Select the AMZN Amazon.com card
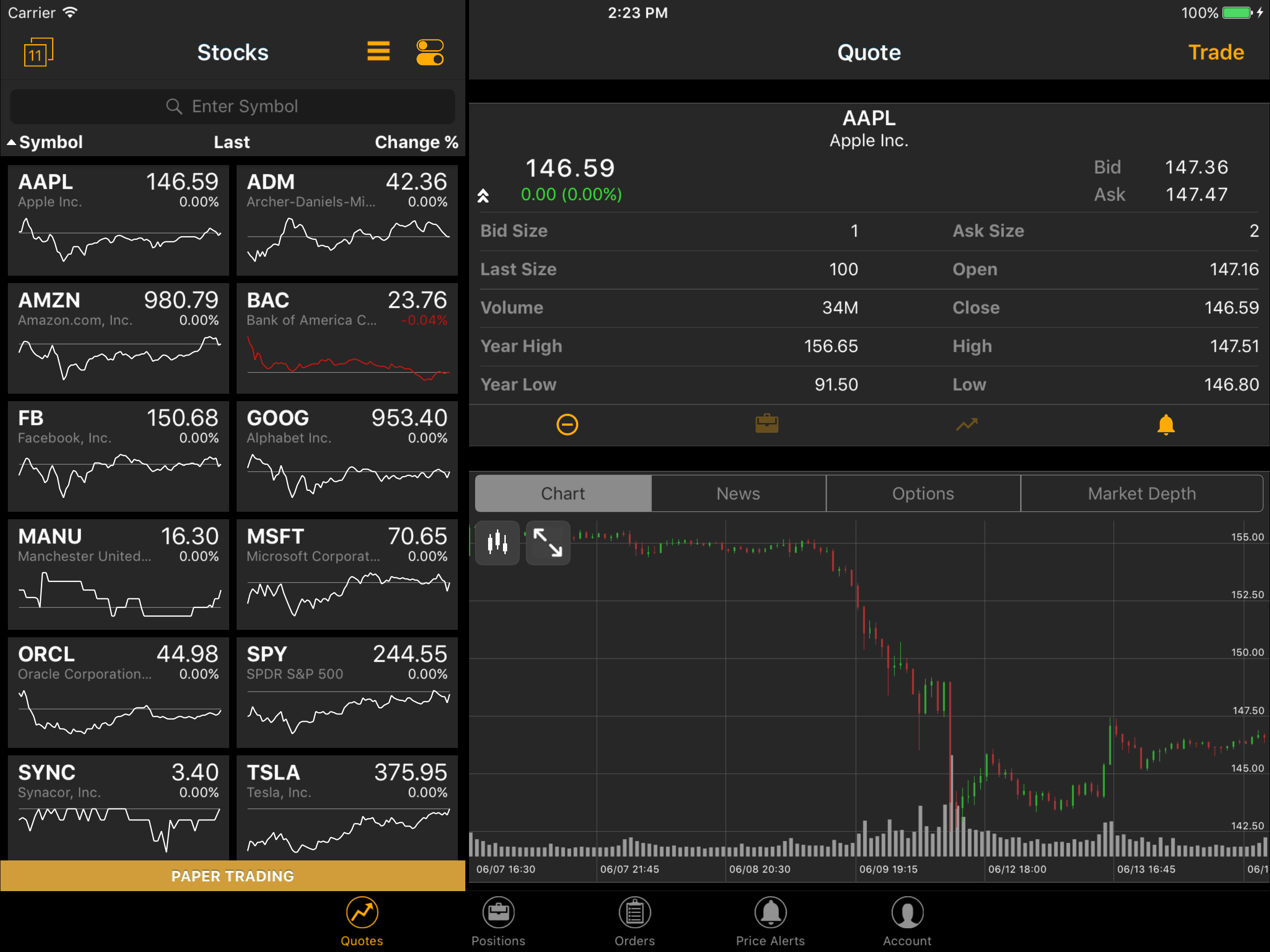 (118, 338)
